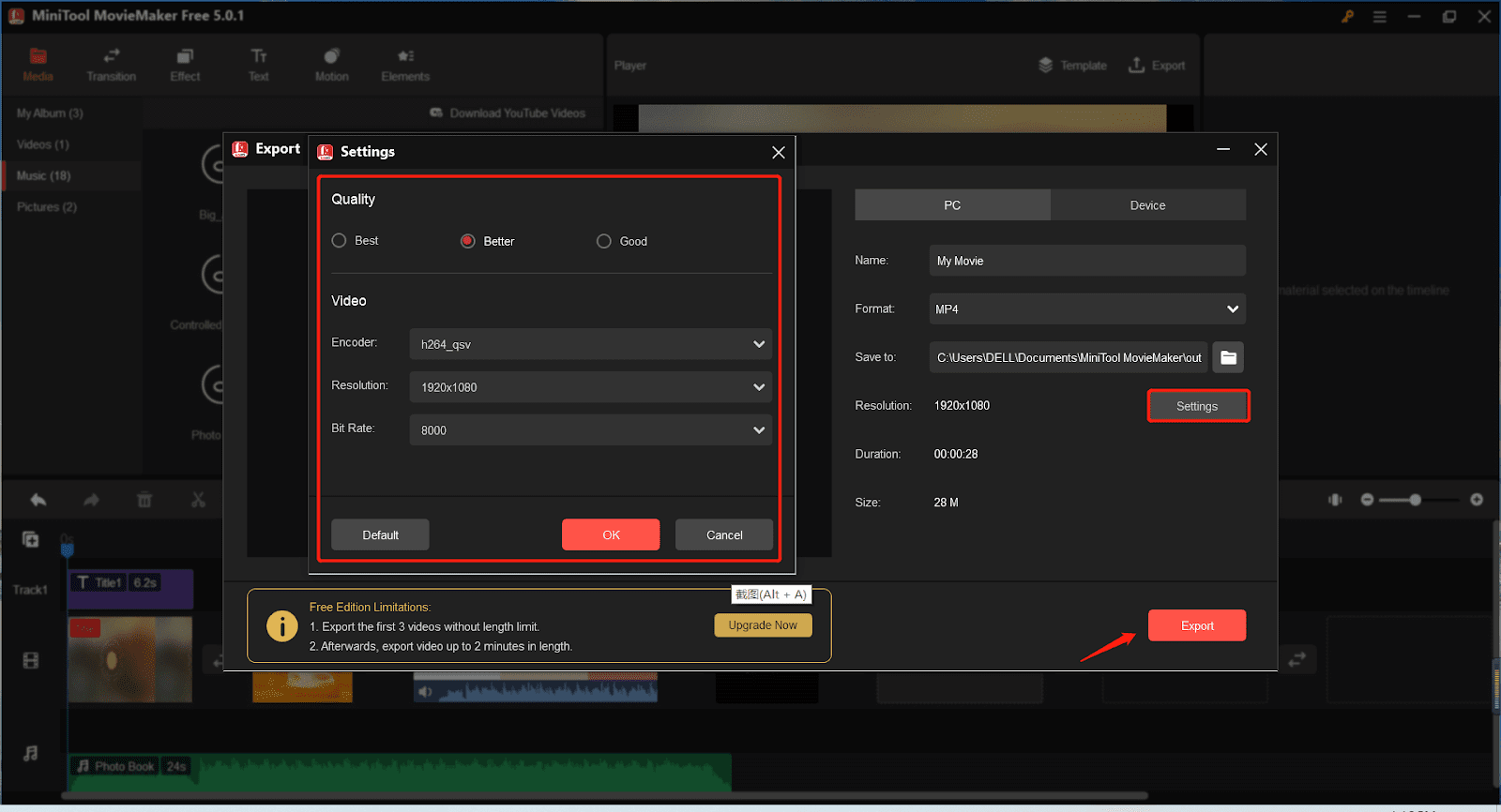
Task: Click the Save to path field
Action: pos(1069,357)
